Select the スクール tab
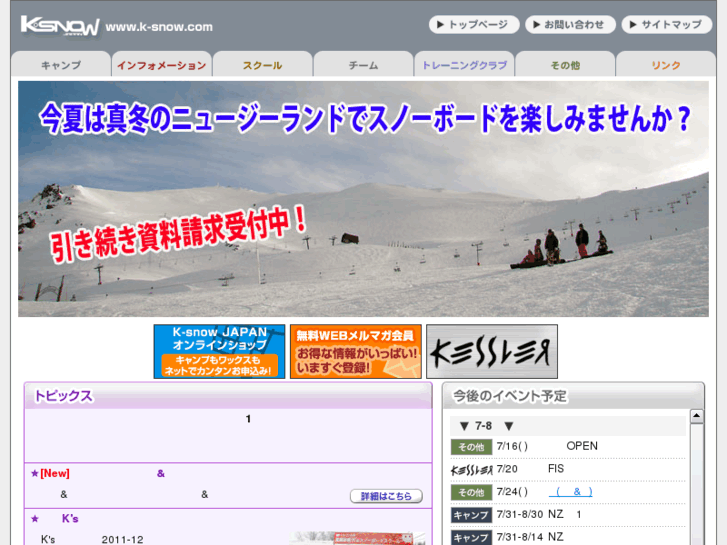 tap(262, 65)
